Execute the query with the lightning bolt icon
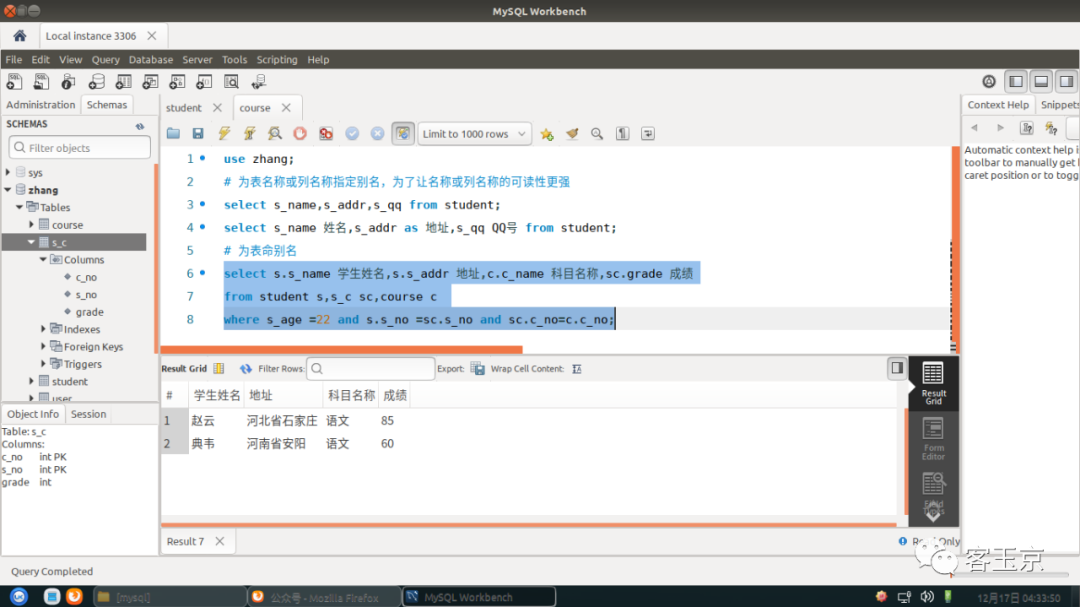 tap(224, 134)
